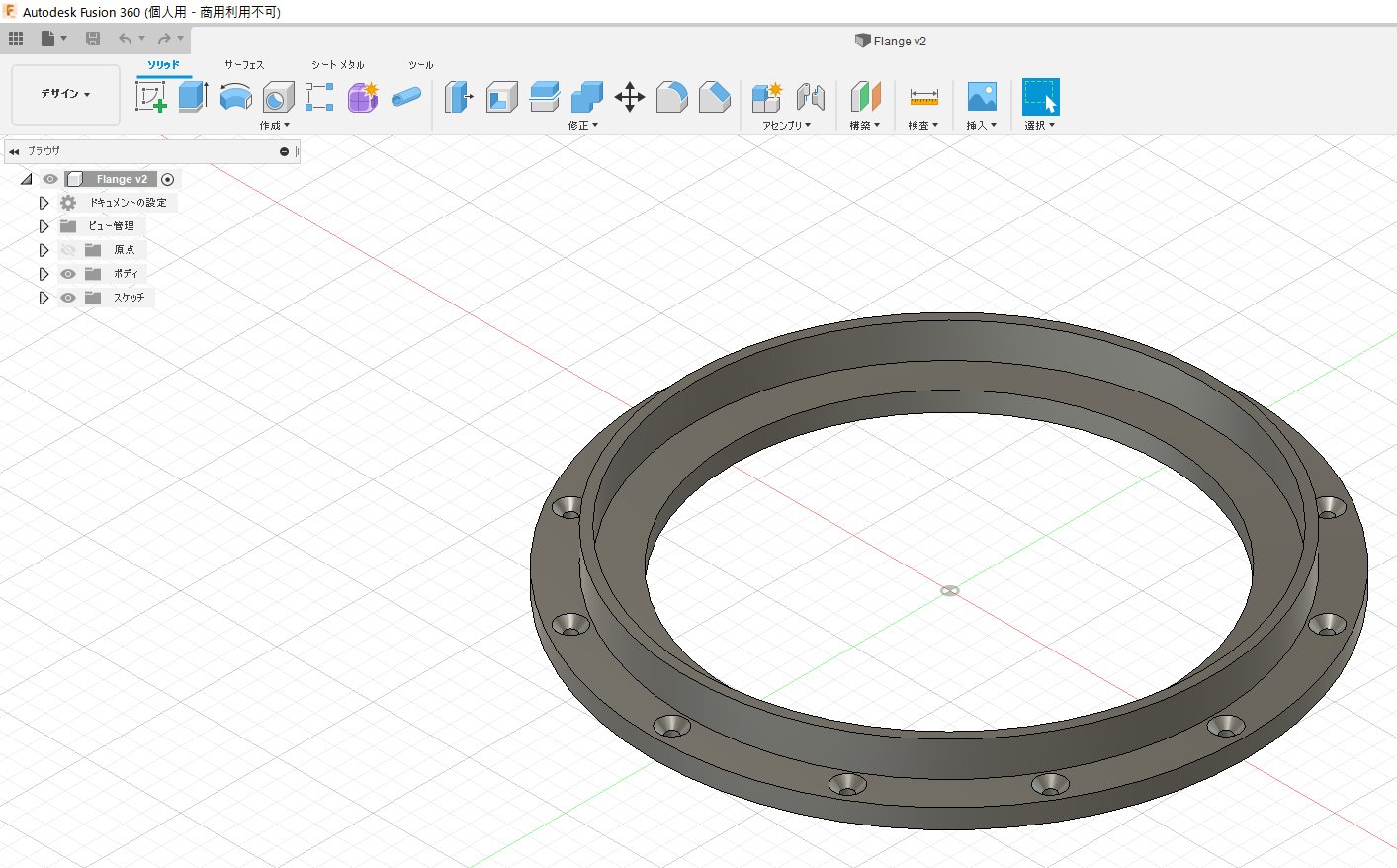The height and width of the screenshot is (868, 1397).
Task: Click the Extrude tool icon
Action: [193, 97]
